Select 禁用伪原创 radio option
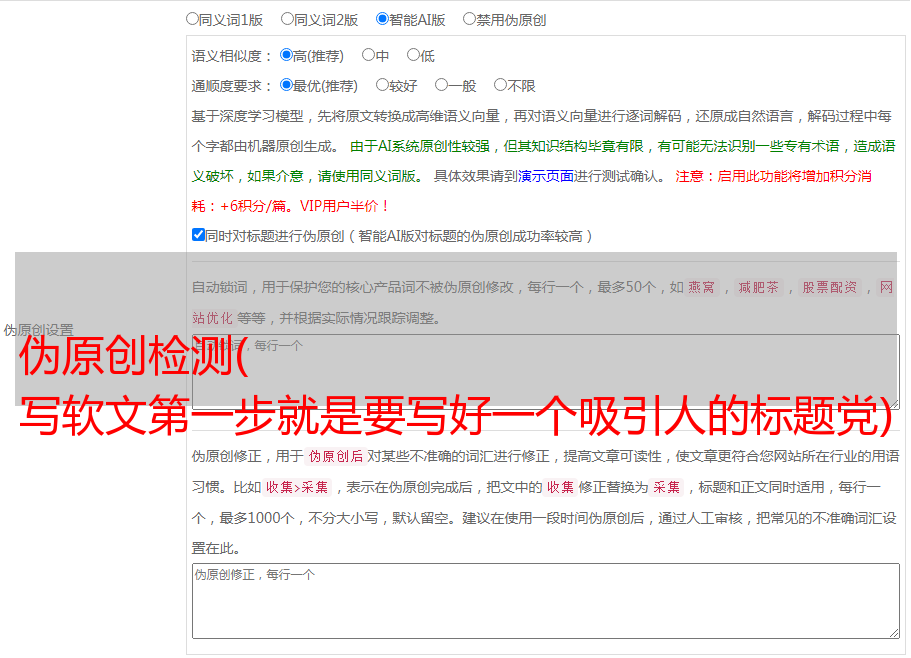Screen dimensions: 911x658 click(469, 19)
